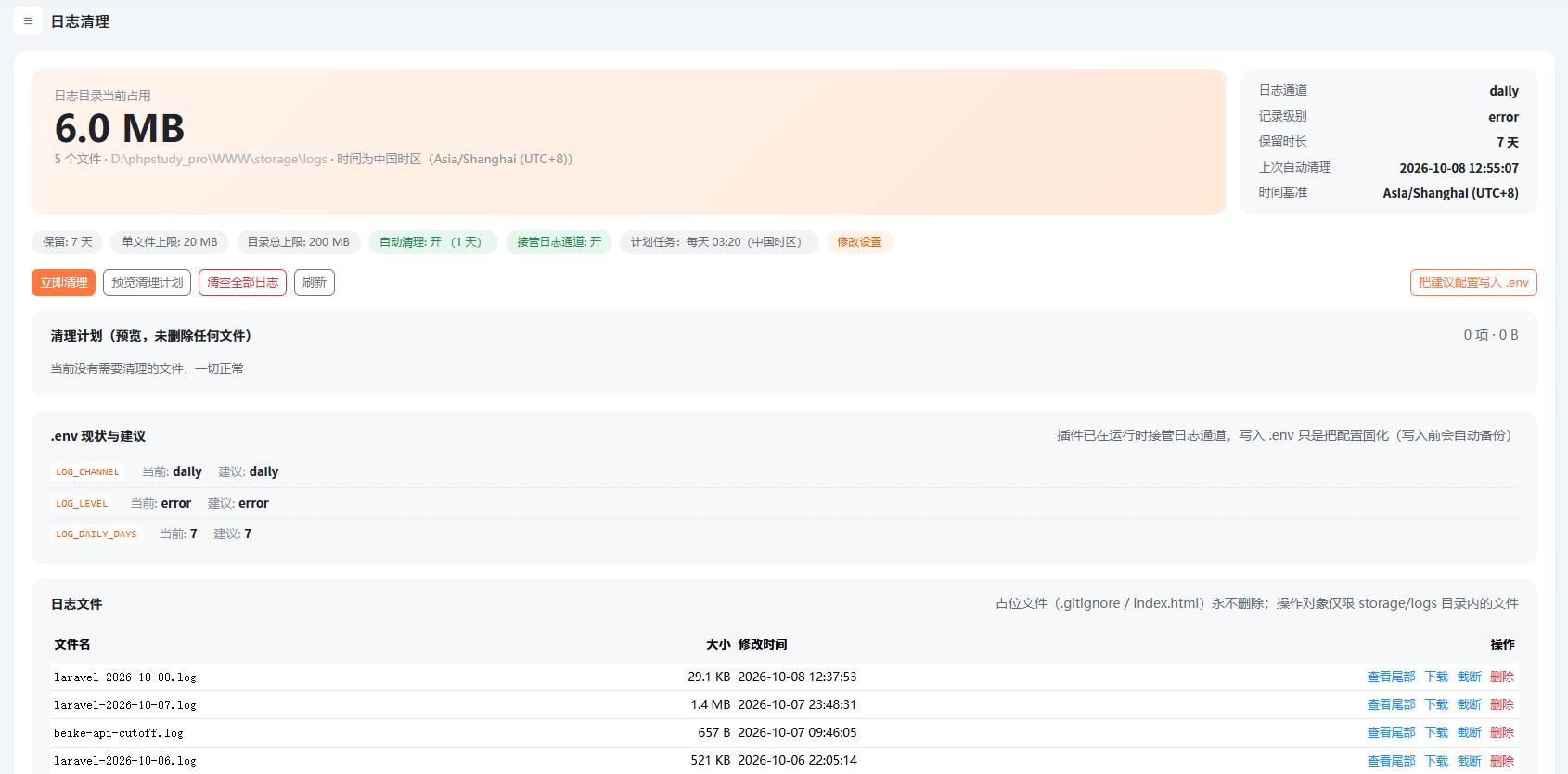This screenshot has width=1568, height=774.
Task: Click the 修改时间 column header
Action: coord(763,644)
